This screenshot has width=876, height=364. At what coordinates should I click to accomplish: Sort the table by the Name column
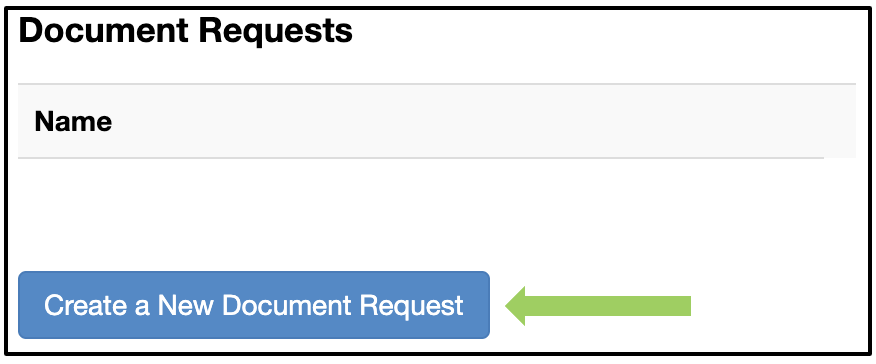[73, 121]
